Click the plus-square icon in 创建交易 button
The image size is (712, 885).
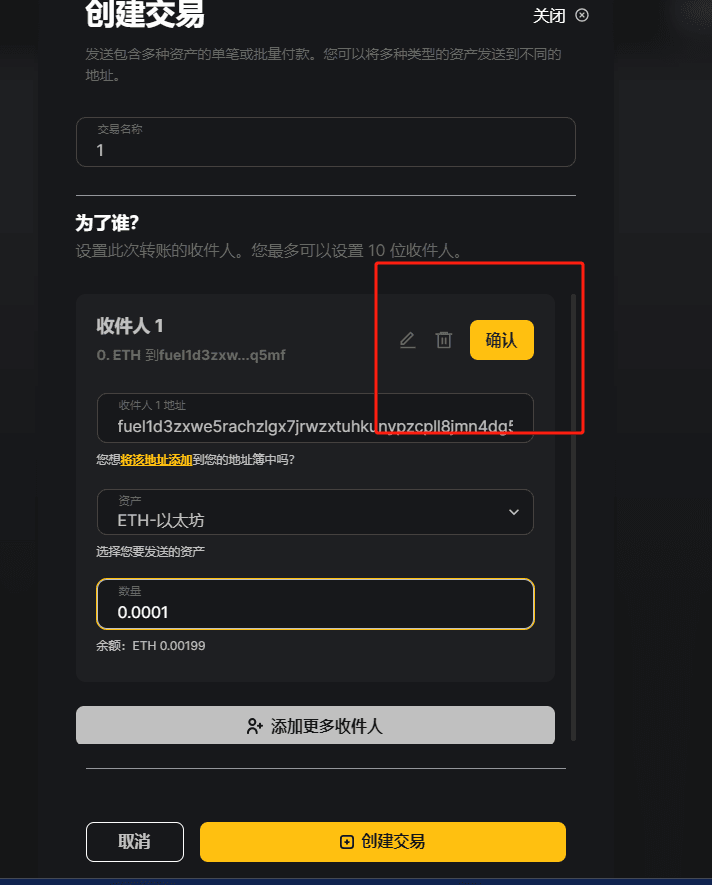tap(347, 842)
